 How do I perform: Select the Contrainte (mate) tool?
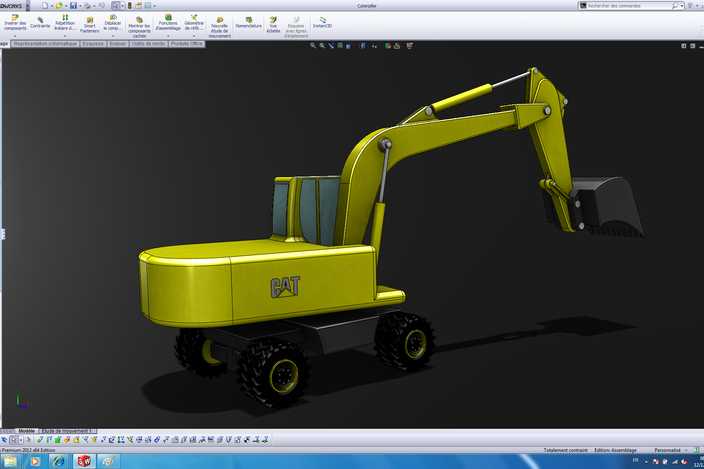(x=40, y=22)
